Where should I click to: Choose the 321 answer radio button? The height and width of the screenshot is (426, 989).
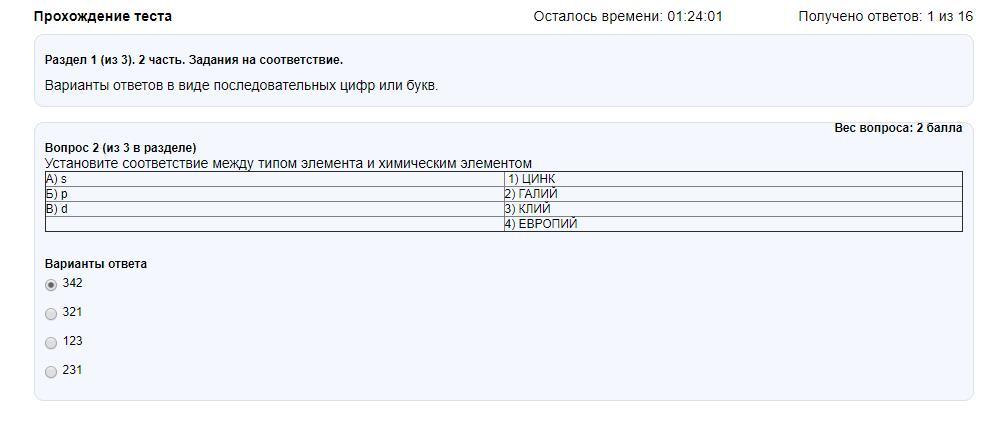pos(51,314)
